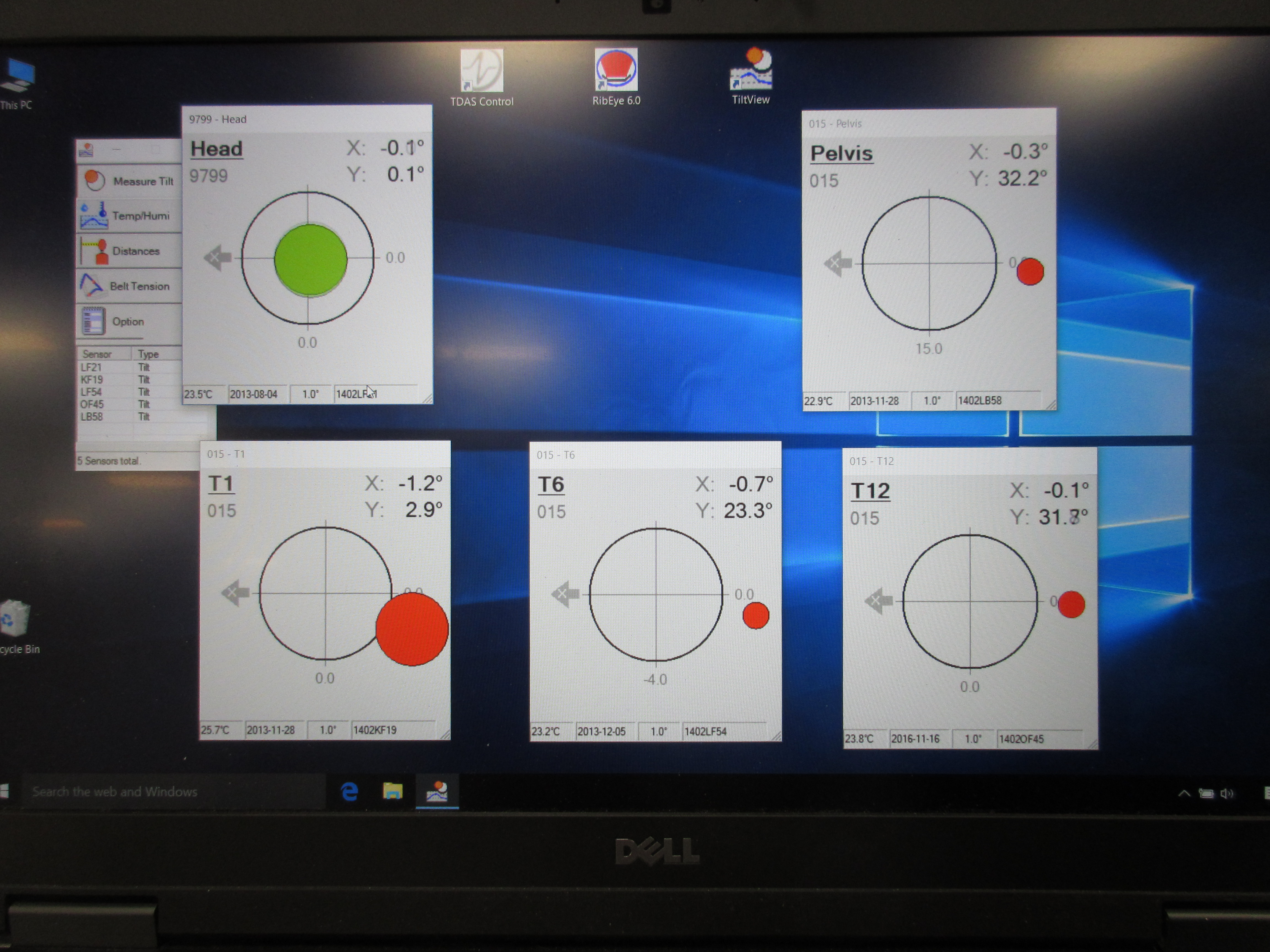Click the Pelvis title label
This screenshot has width=1270, height=952.
click(842, 153)
